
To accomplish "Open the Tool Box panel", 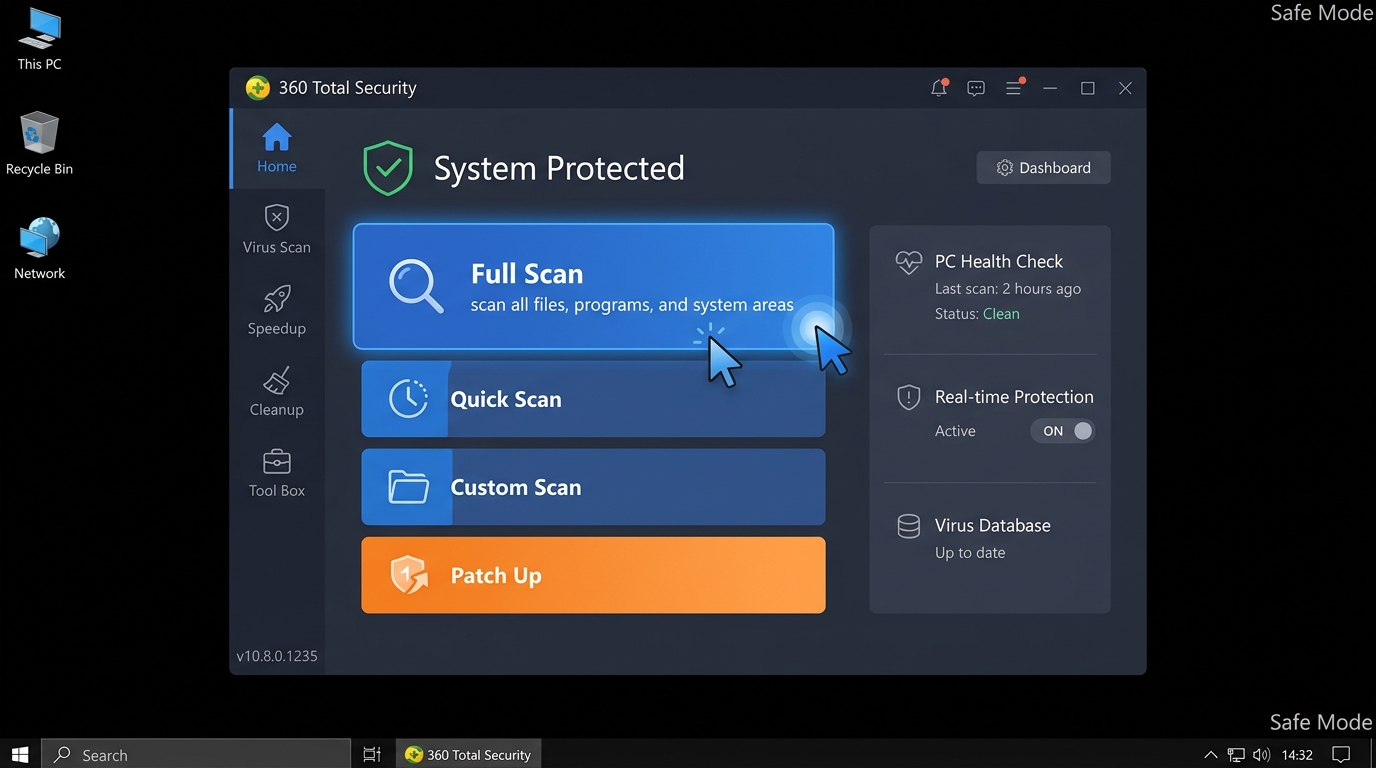I will click(x=276, y=472).
